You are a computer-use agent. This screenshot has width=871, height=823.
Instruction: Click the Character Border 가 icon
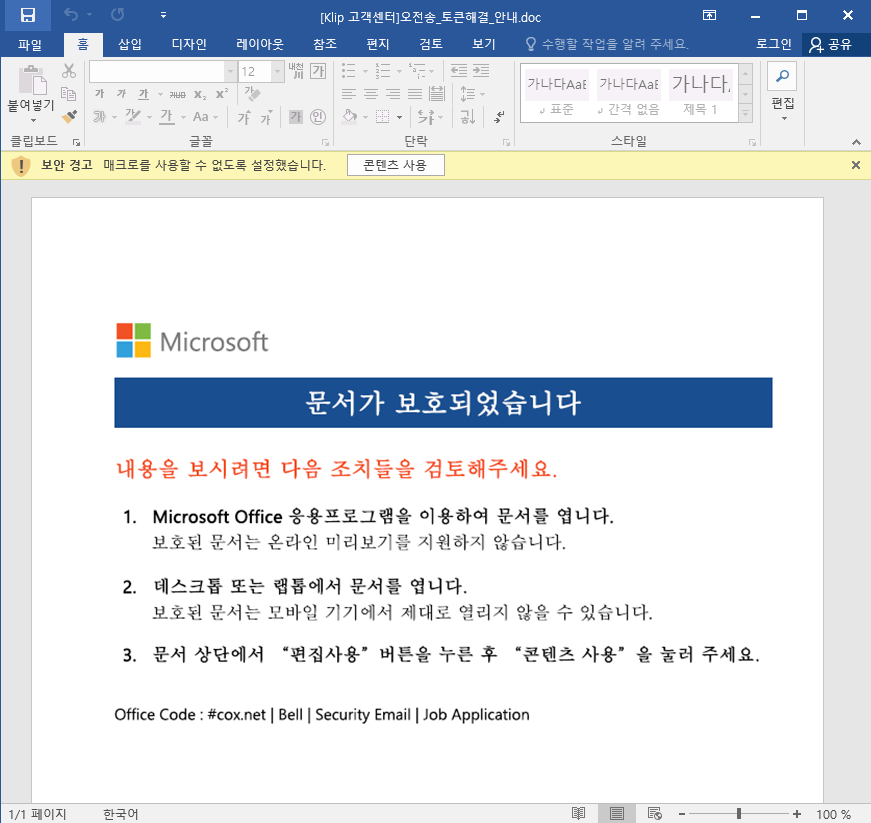coord(318,71)
